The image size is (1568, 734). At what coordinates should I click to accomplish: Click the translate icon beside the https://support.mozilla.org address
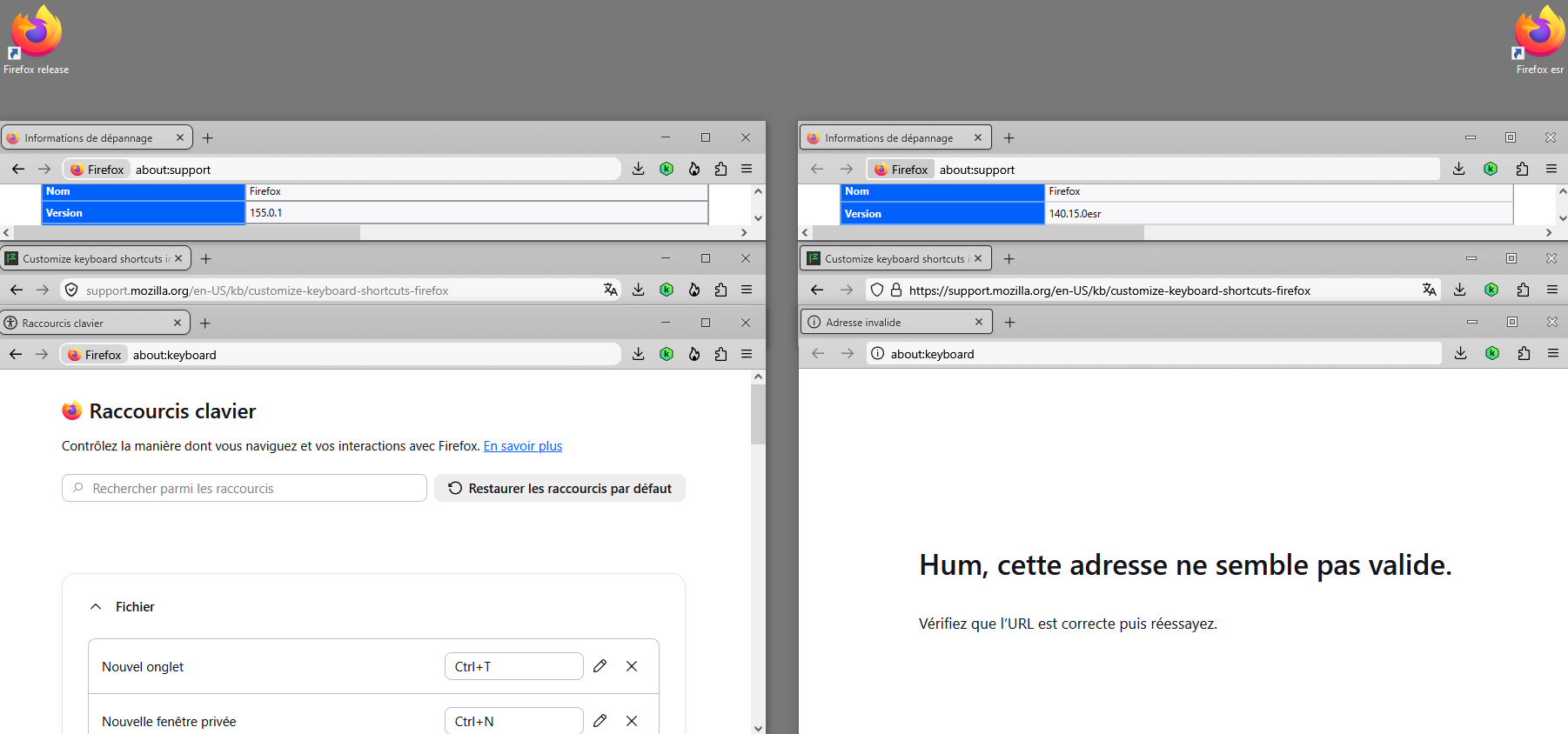point(1429,290)
